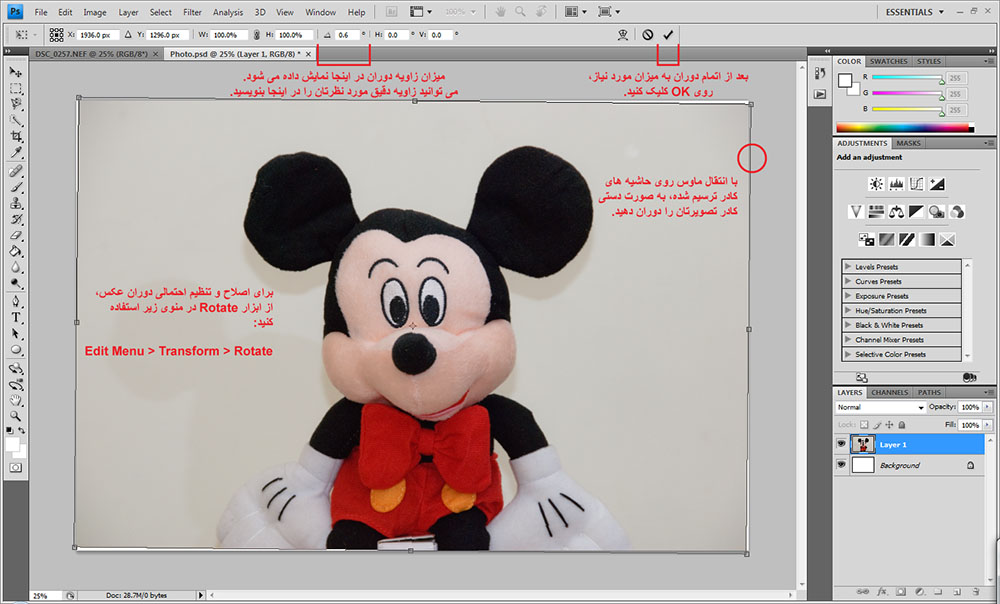Select the Move tool
Image resolution: width=1000 pixels, height=604 pixels.
coord(15,71)
